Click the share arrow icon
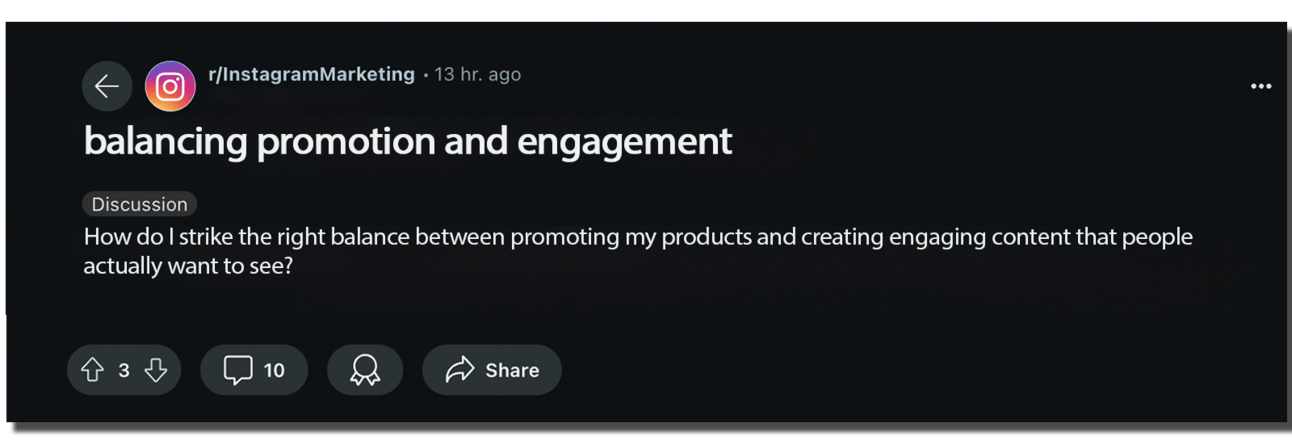Image resolution: width=1292 pixels, height=444 pixels. click(459, 371)
